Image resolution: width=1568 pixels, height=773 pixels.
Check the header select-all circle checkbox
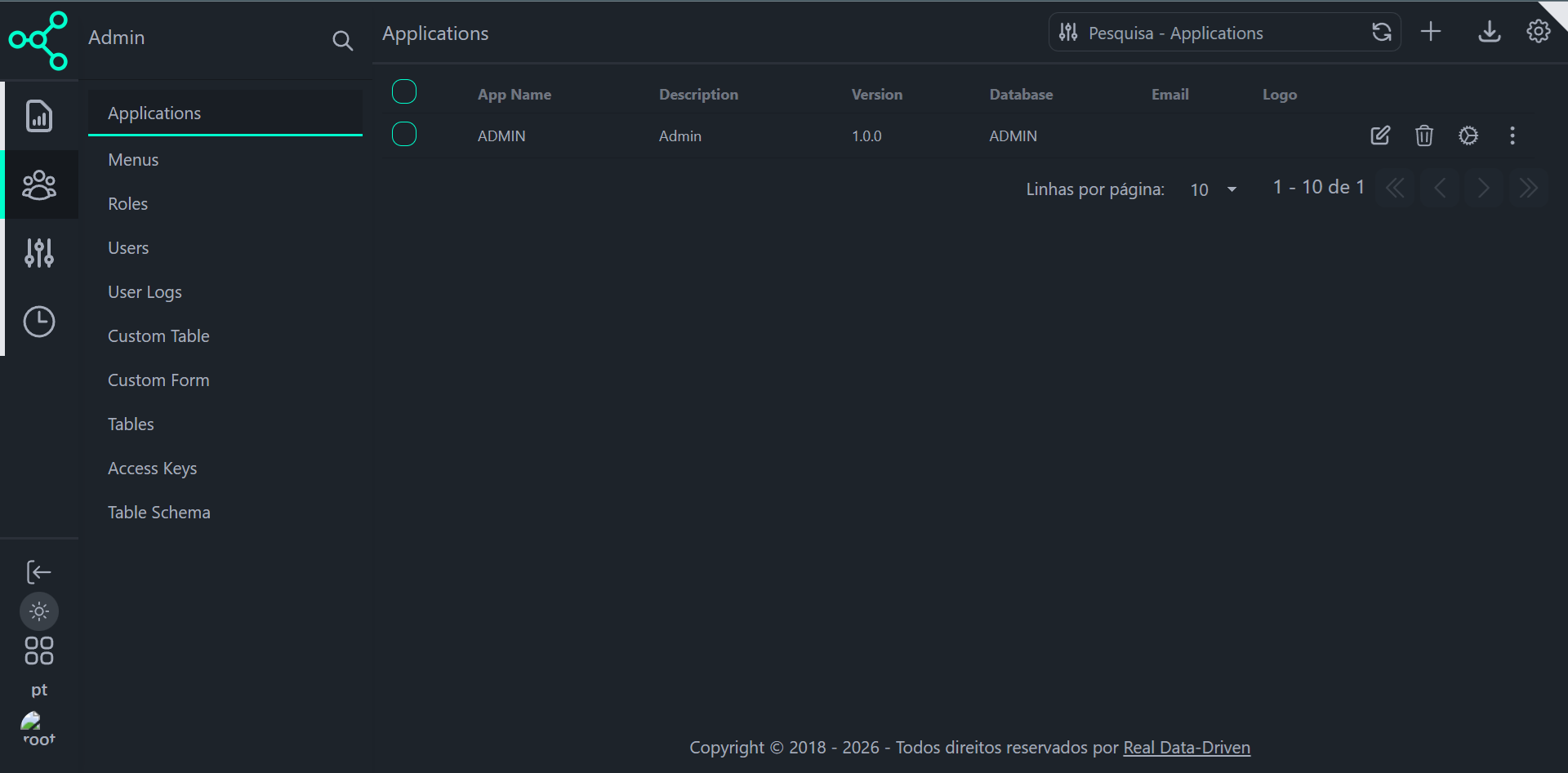pyautogui.click(x=403, y=91)
